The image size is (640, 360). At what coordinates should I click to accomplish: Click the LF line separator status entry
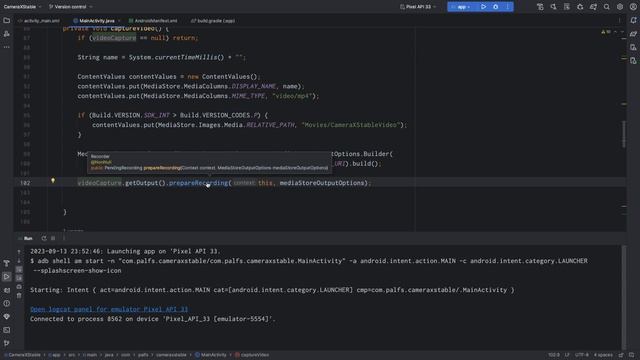[567, 355]
